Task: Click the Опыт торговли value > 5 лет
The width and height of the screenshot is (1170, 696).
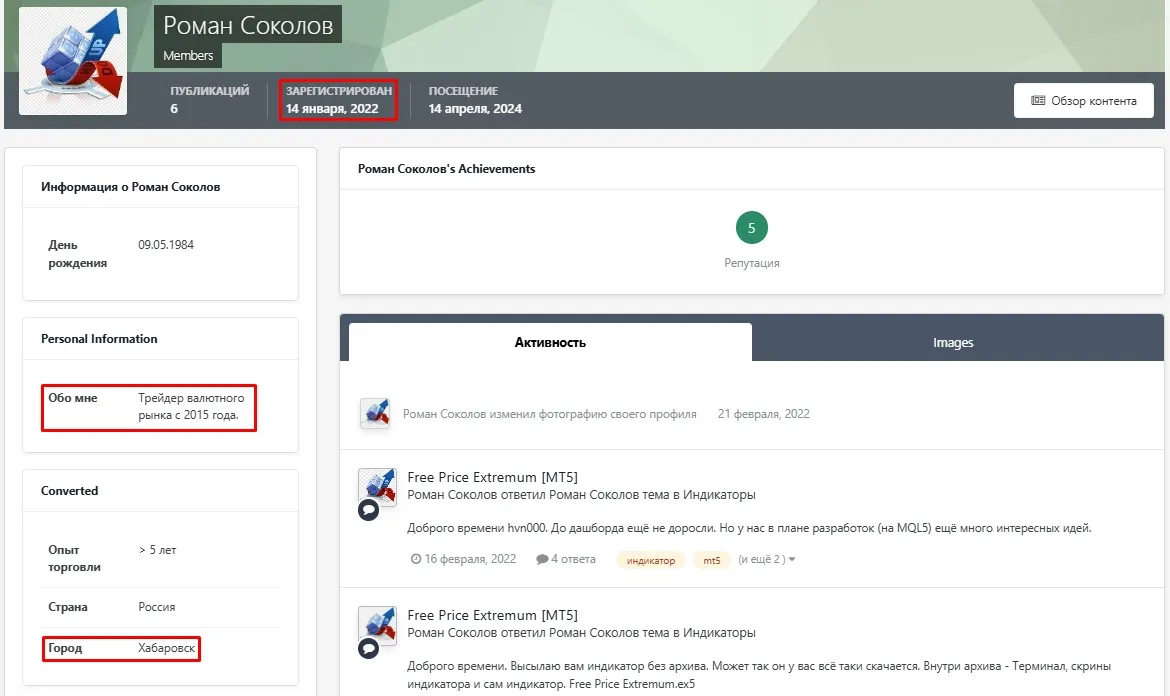Action: click(x=157, y=550)
